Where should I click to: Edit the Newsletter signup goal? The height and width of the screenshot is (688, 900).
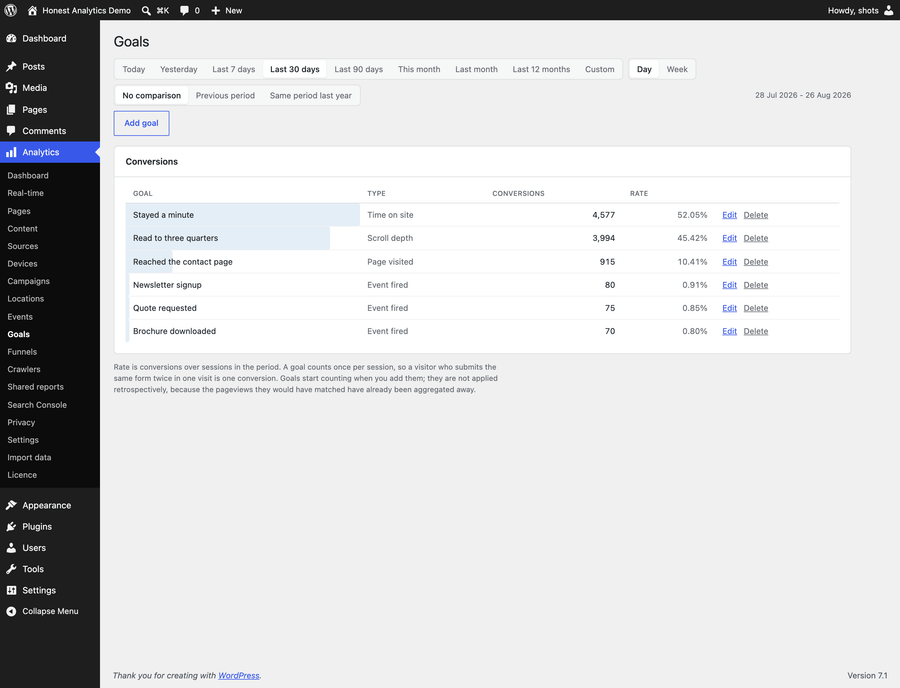[729, 285]
